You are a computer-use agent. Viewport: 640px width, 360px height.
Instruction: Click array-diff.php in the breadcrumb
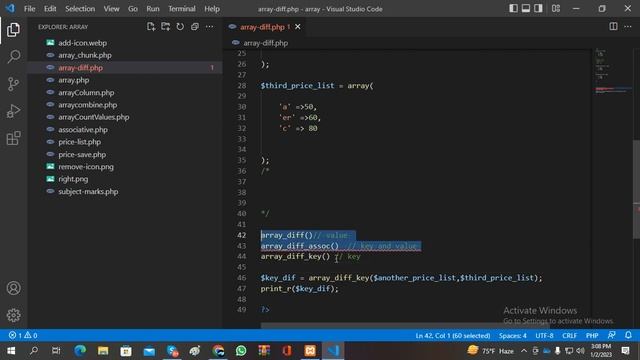click(265, 43)
